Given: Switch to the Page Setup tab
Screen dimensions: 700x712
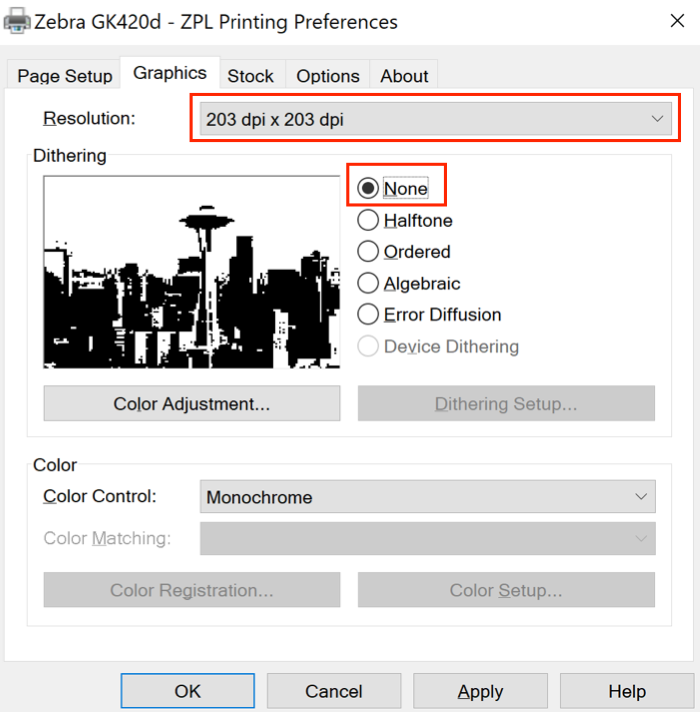Looking at the screenshot, I should tap(65, 76).
